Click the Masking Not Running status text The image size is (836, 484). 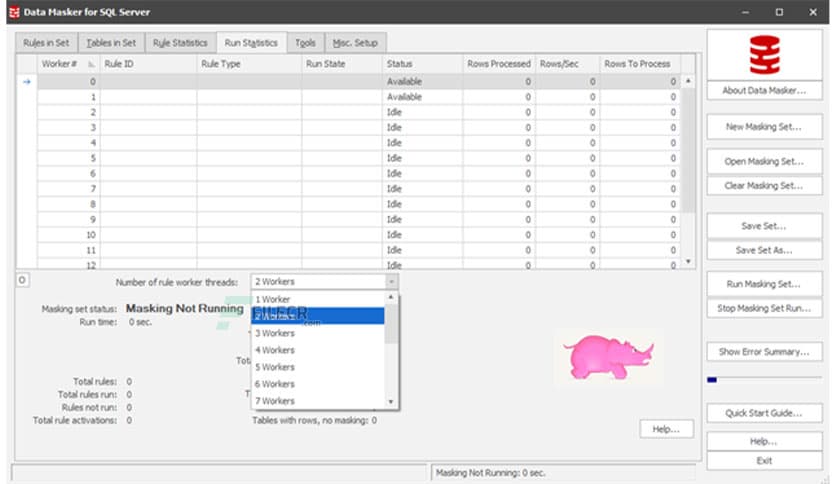184,308
